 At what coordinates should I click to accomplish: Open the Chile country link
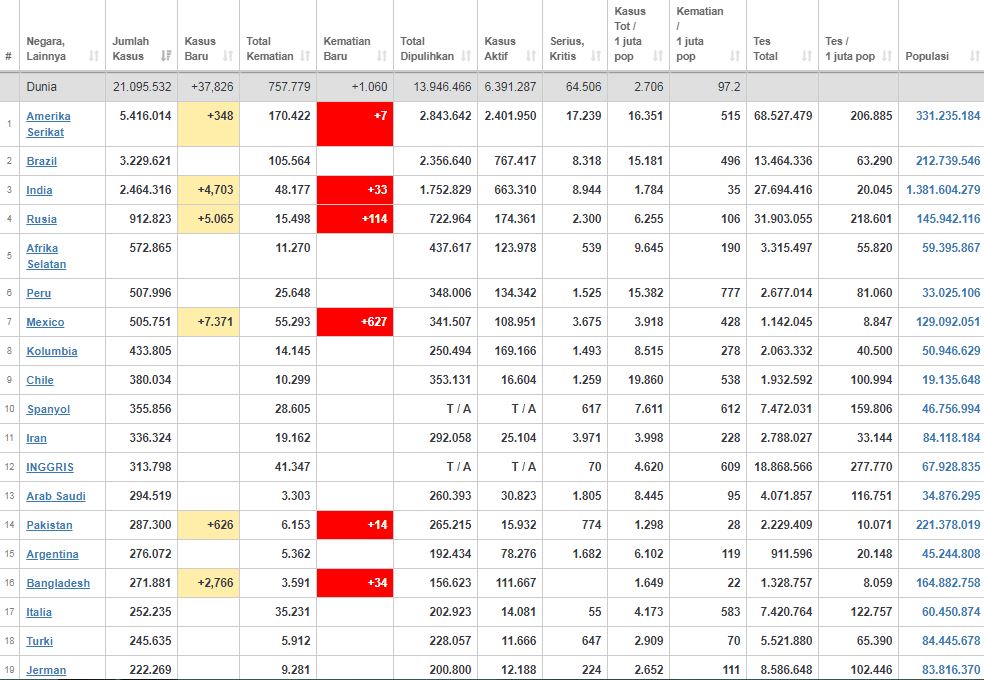click(40, 380)
